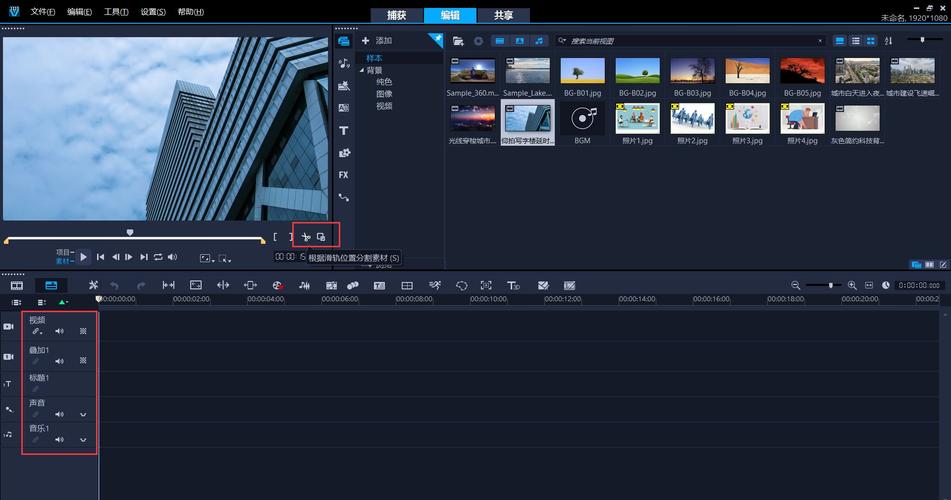This screenshot has width=951, height=500.
Task: Adjust library thumbnail size slider
Action: 922,39
